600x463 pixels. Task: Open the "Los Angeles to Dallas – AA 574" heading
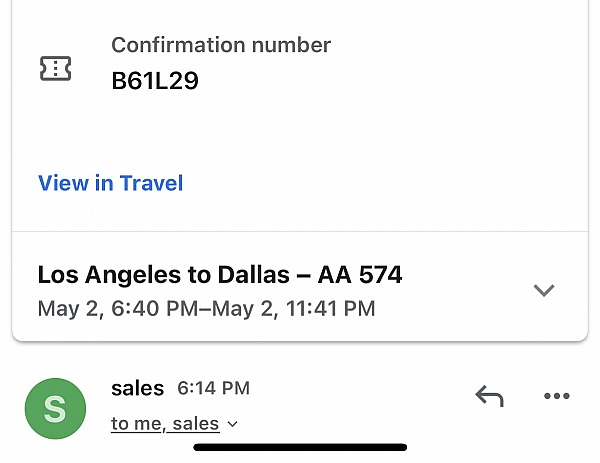pyautogui.click(x=220, y=275)
